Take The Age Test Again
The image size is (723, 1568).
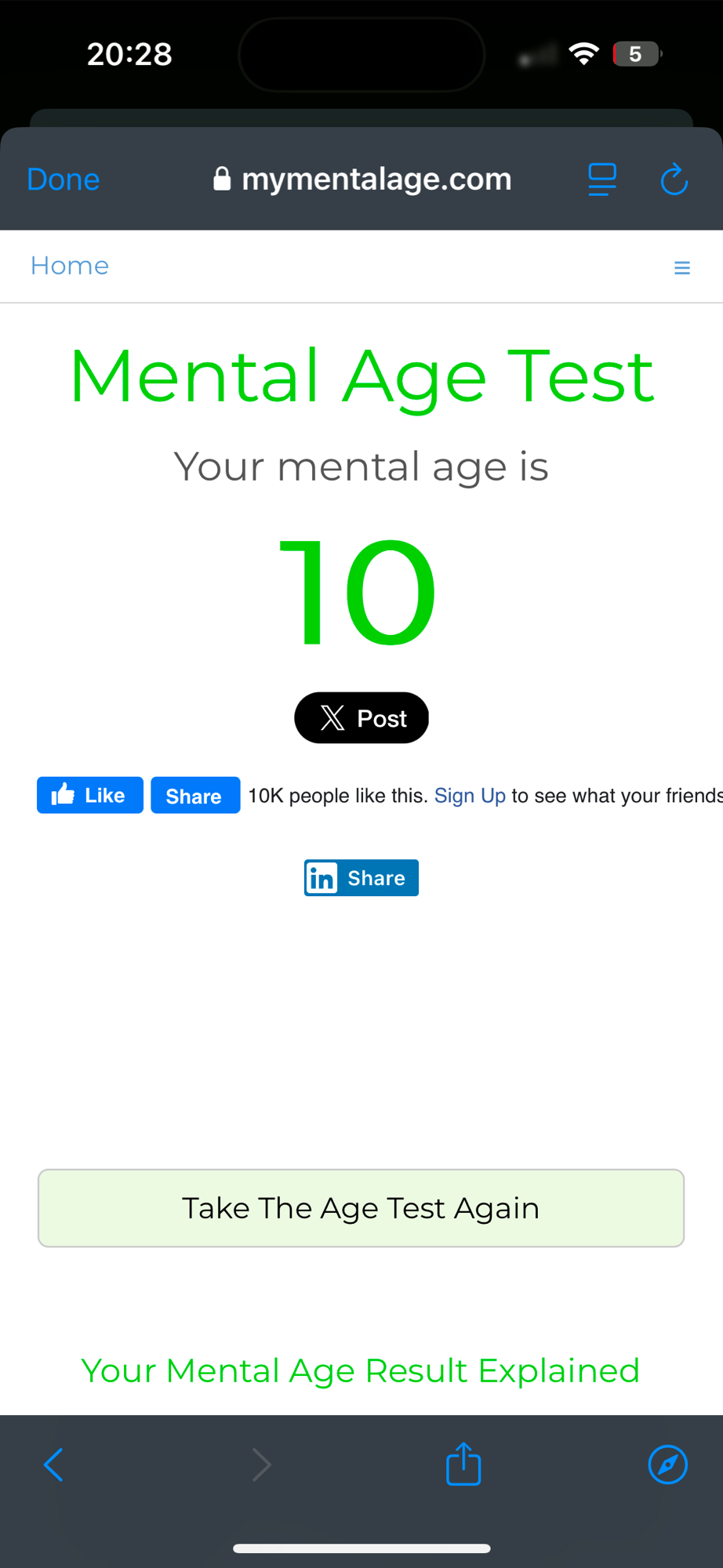[361, 1208]
